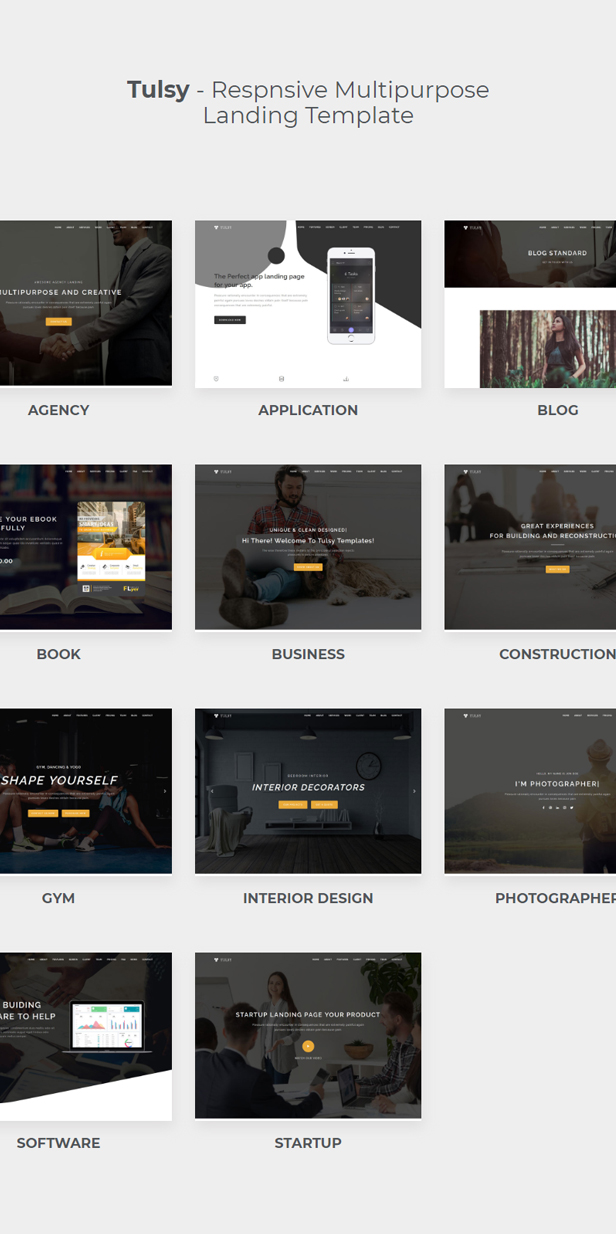Click the right slider arrow in Interior Design preview
616x1234 pixels.
414,791
